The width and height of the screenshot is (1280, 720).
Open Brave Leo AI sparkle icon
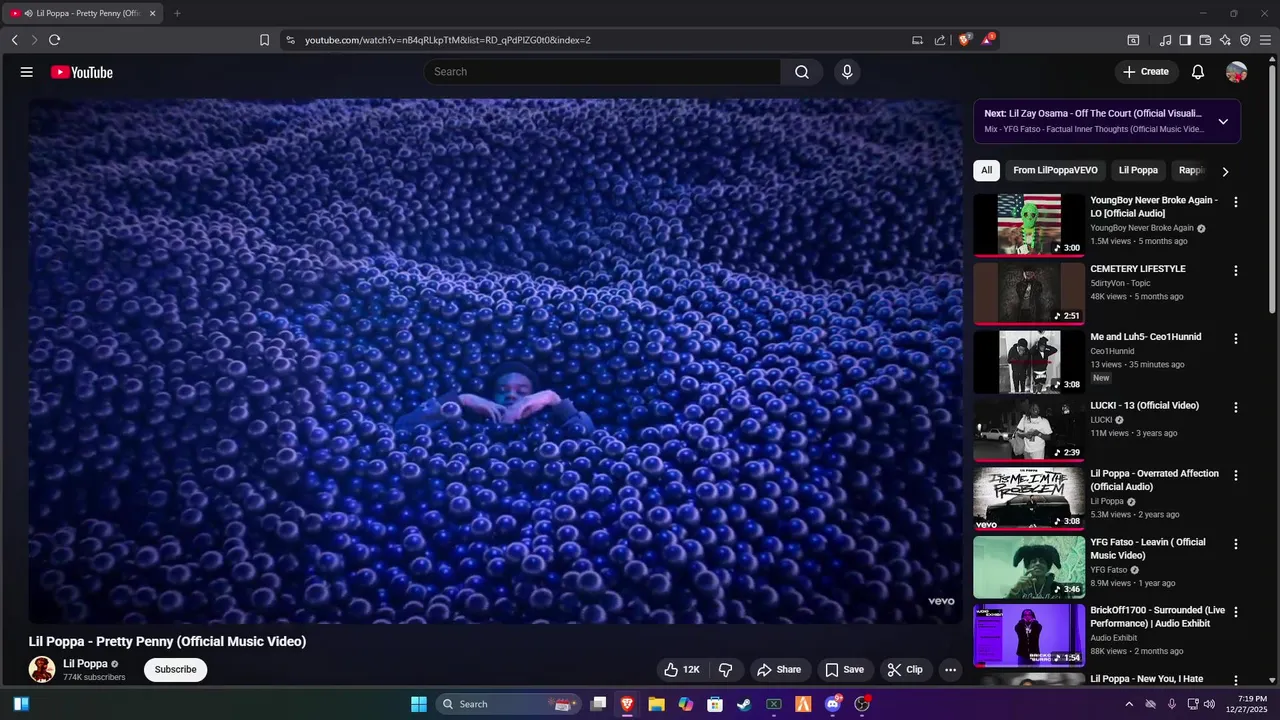[1225, 40]
